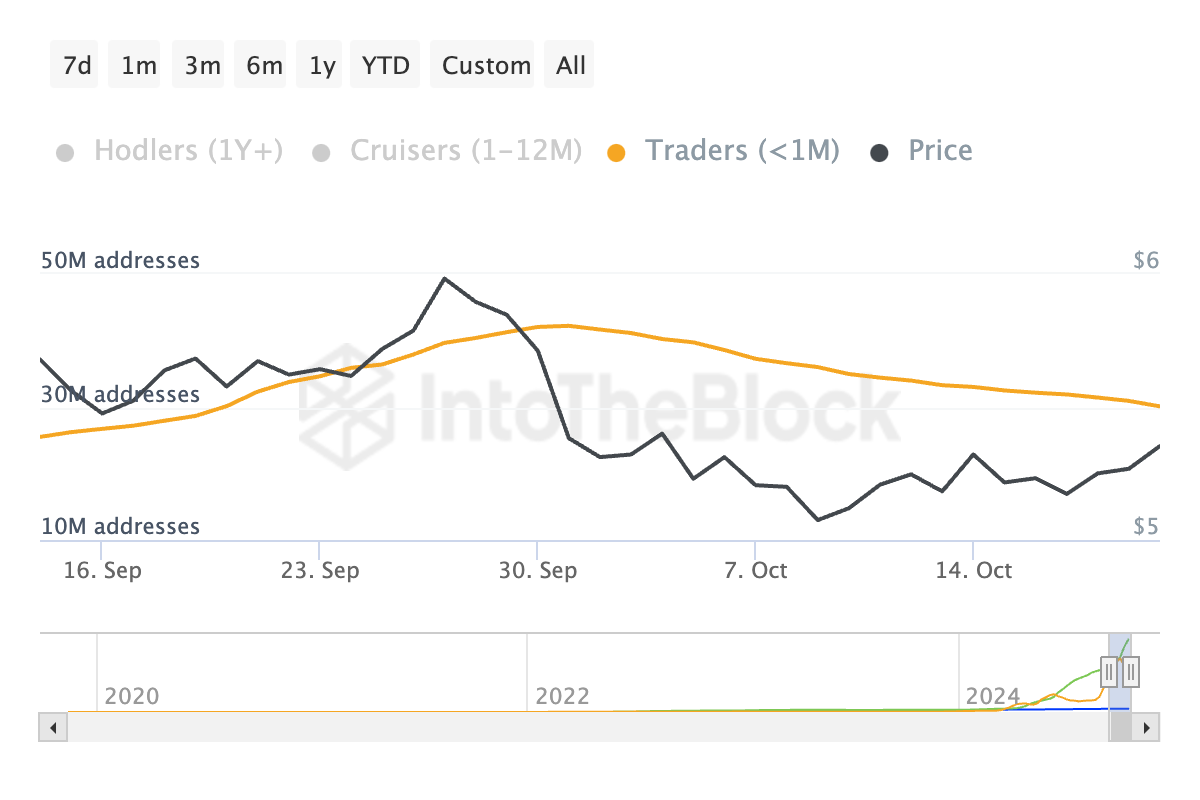Set range to 6m
Image resolution: width=1200 pixels, height=800 pixels.
pyautogui.click(x=264, y=66)
